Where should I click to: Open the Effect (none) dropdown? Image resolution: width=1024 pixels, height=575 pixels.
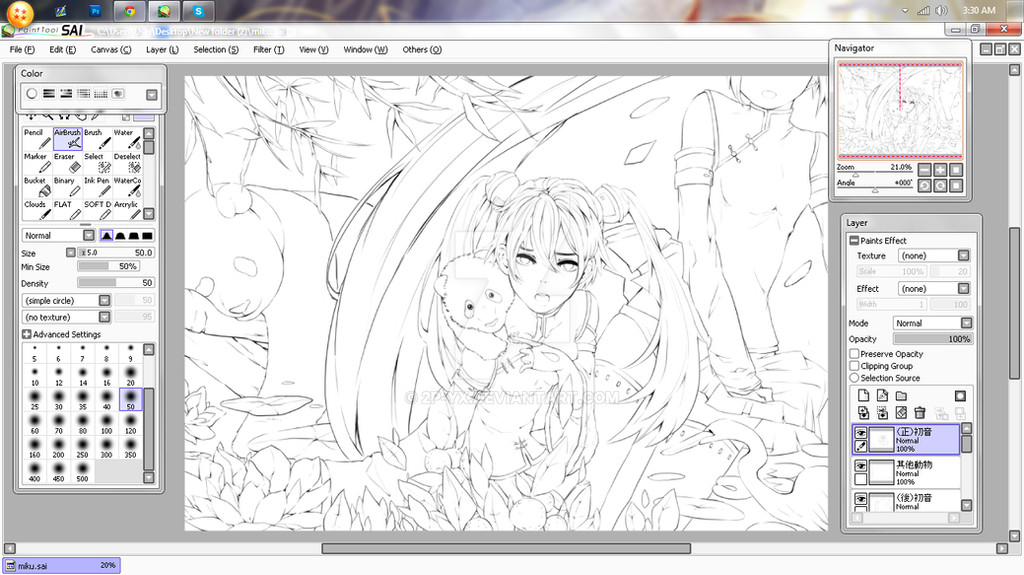pyautogui.click(x=963, y=288)
